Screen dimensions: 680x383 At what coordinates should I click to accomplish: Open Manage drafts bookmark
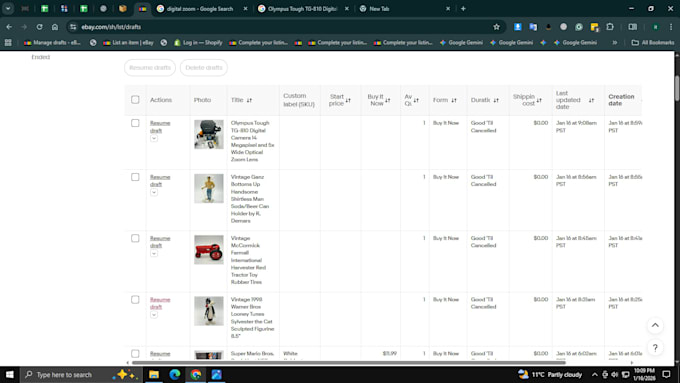coord(52,43)
